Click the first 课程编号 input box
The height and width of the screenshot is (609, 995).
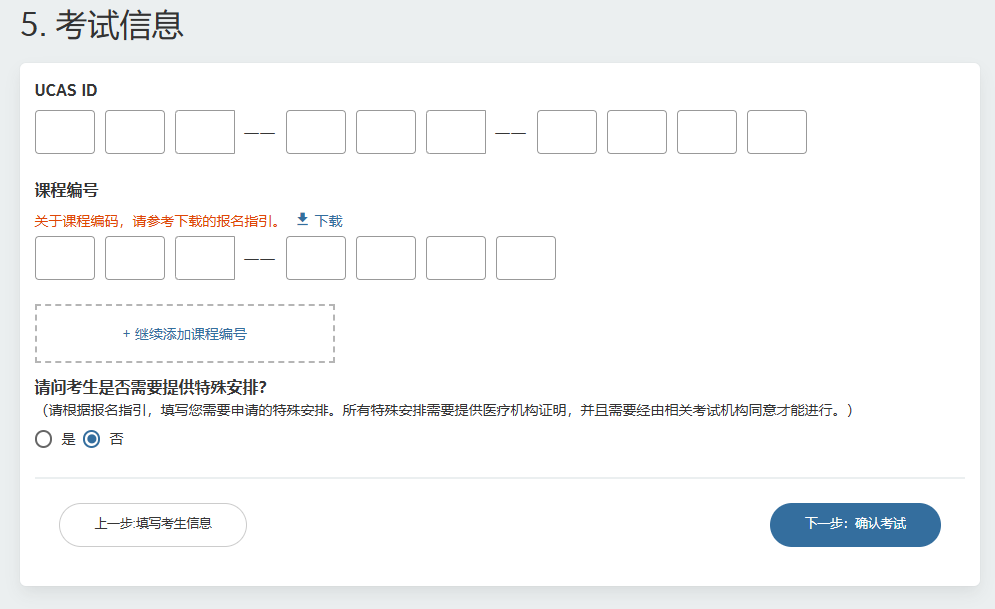point(64,257)
